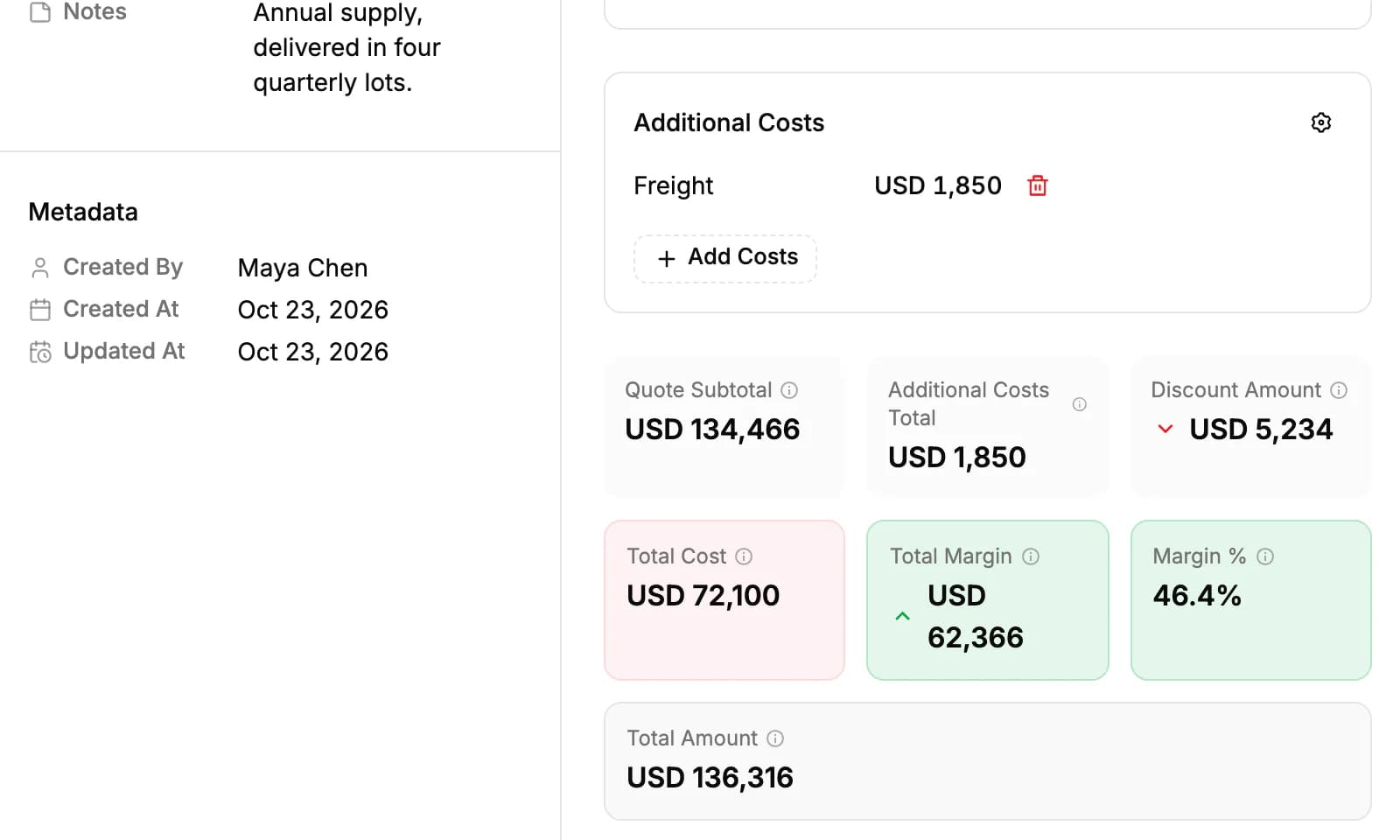Select Quote Subtotal value USD 134,466
This screenshot has width=1400, height=840.
(712, 430)
